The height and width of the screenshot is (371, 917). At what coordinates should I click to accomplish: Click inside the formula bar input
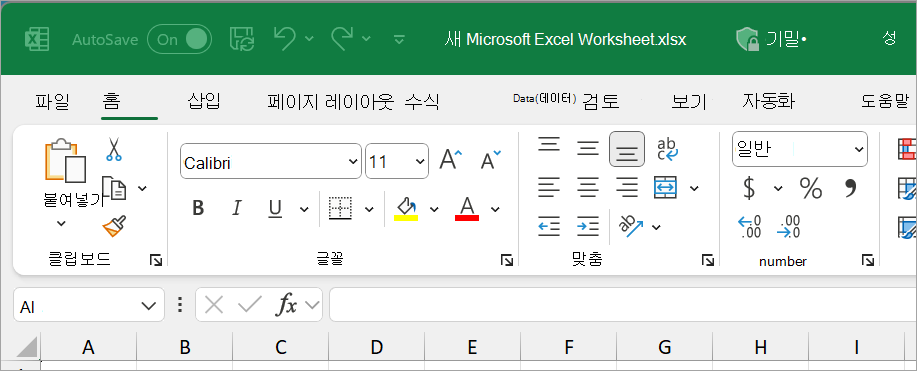pos(623,304)
